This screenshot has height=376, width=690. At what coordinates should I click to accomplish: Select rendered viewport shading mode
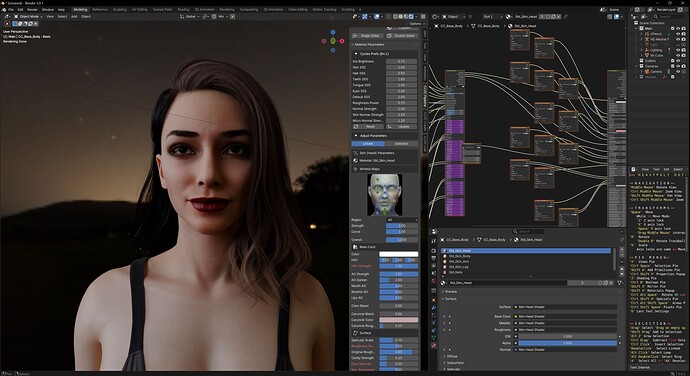(x=412, y=16)
